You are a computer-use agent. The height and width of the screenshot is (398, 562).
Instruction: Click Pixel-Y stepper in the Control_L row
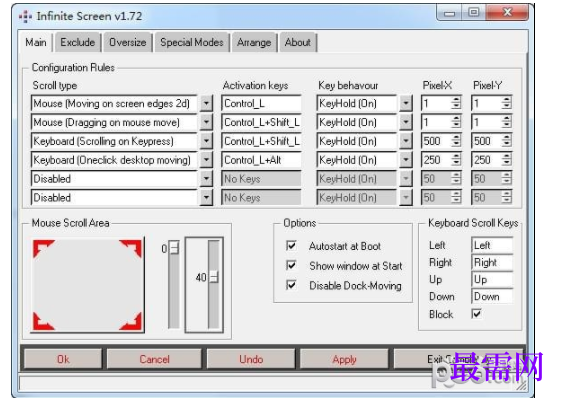(x=506, y=104)
